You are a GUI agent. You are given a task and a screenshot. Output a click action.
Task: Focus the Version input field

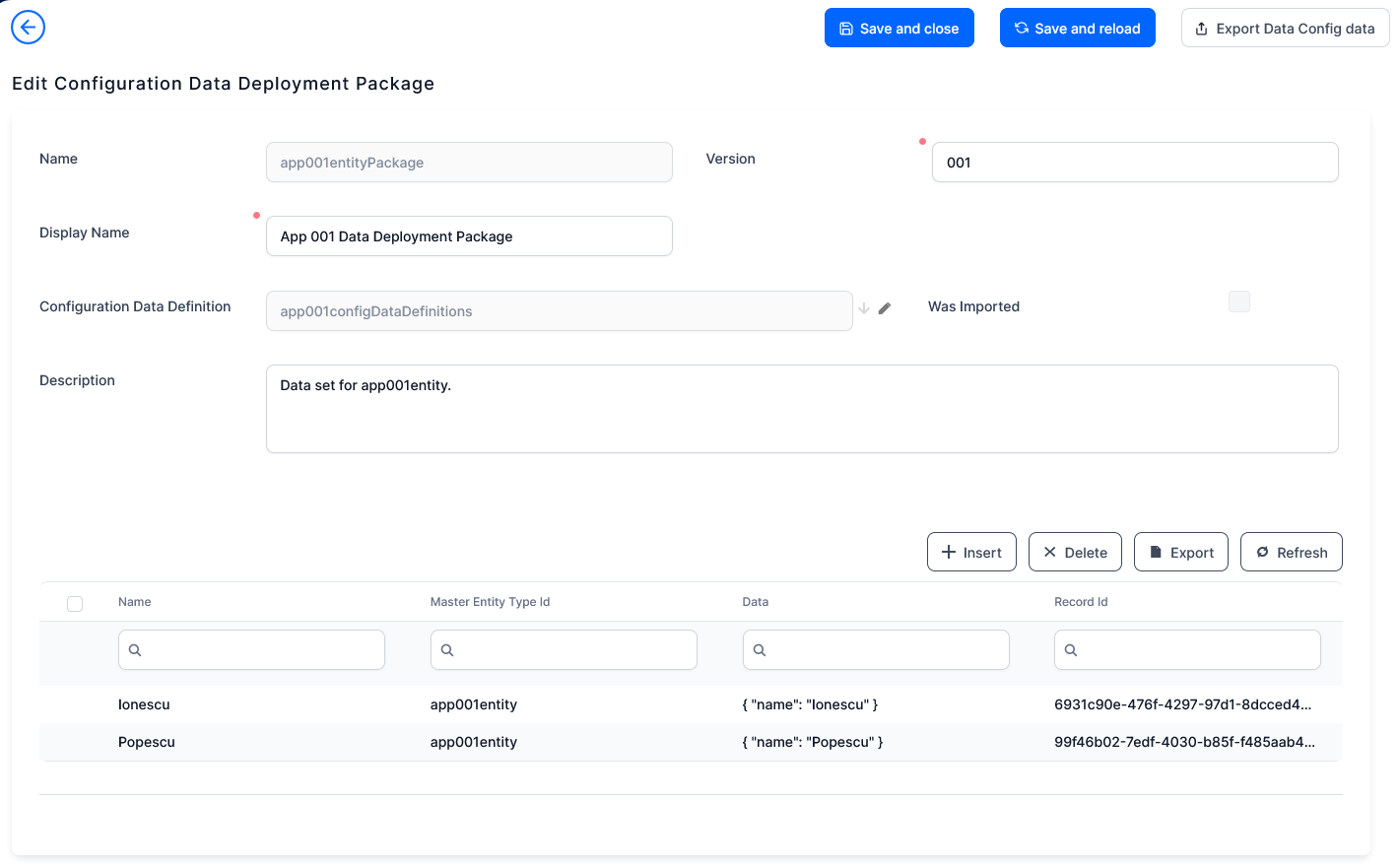coord(1134,163)
